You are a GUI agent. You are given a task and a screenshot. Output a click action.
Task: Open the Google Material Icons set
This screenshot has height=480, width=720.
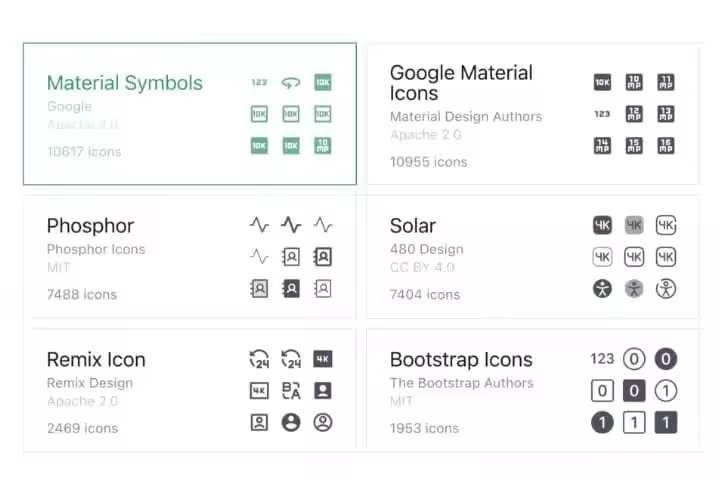461,83
